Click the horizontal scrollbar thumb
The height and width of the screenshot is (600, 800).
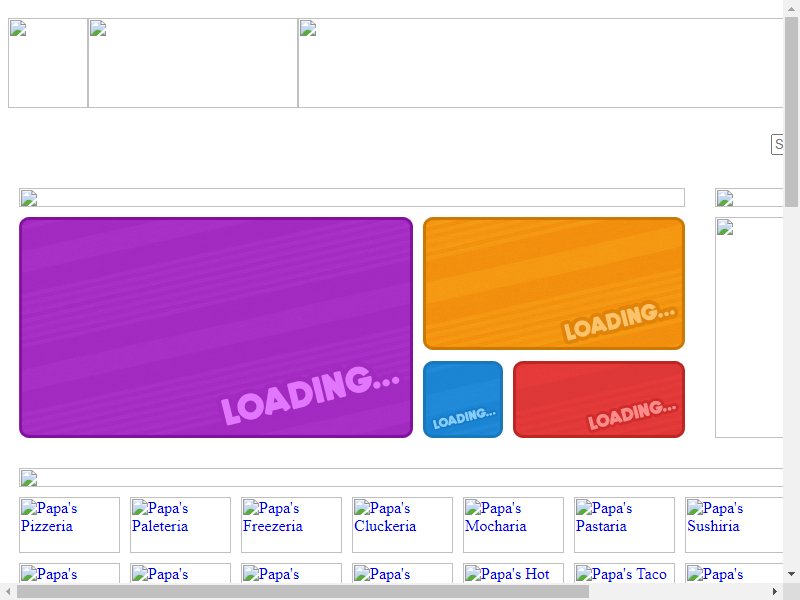click(x=303, y=592)
